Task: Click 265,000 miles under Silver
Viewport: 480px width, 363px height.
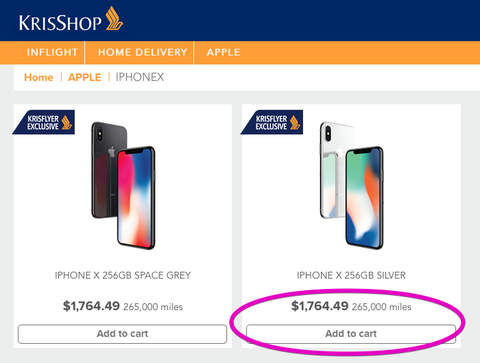Action: [x=382, y=307]
